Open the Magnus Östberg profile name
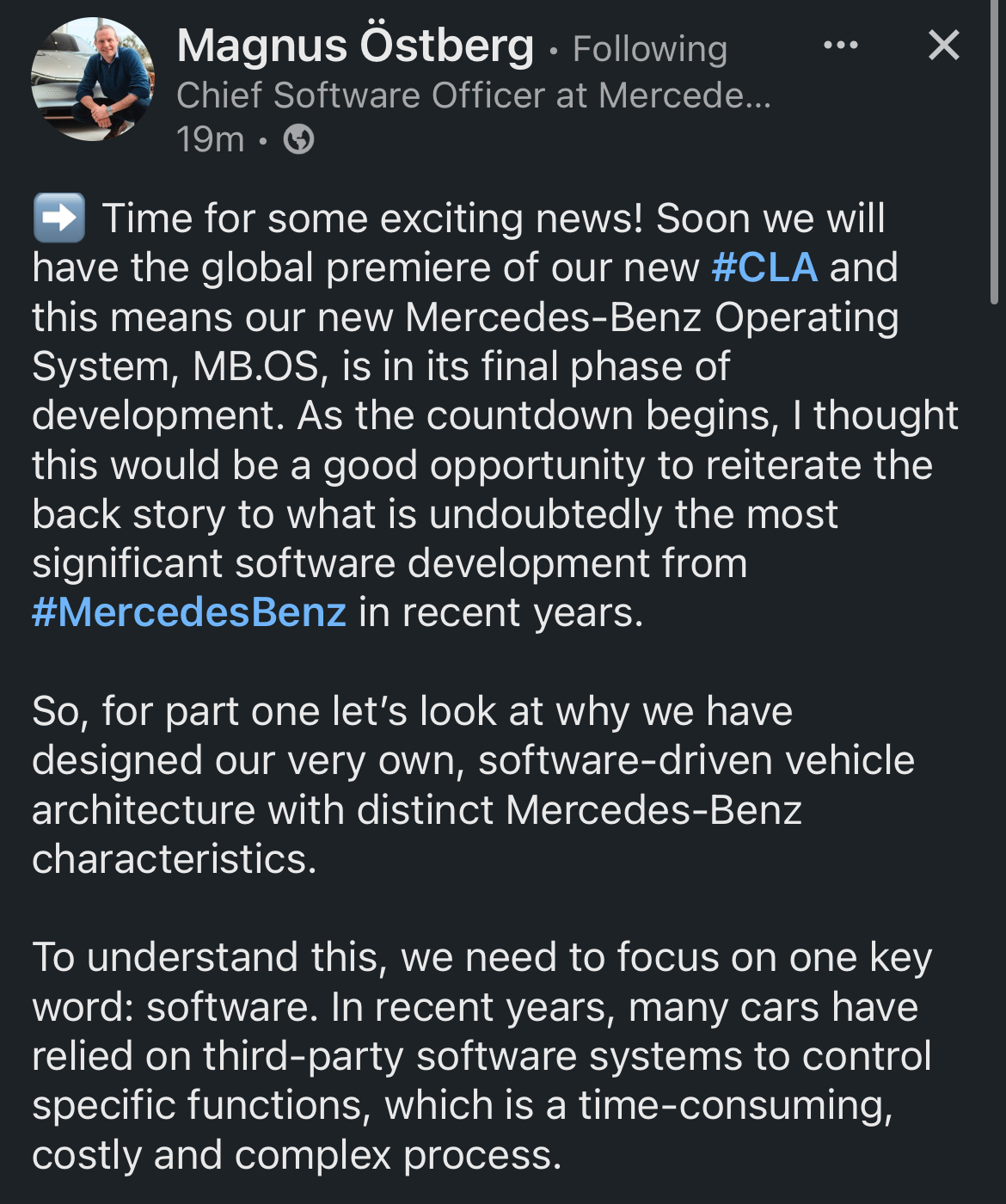Viewport: 1006px width, 1204px height. pos(355,46)
